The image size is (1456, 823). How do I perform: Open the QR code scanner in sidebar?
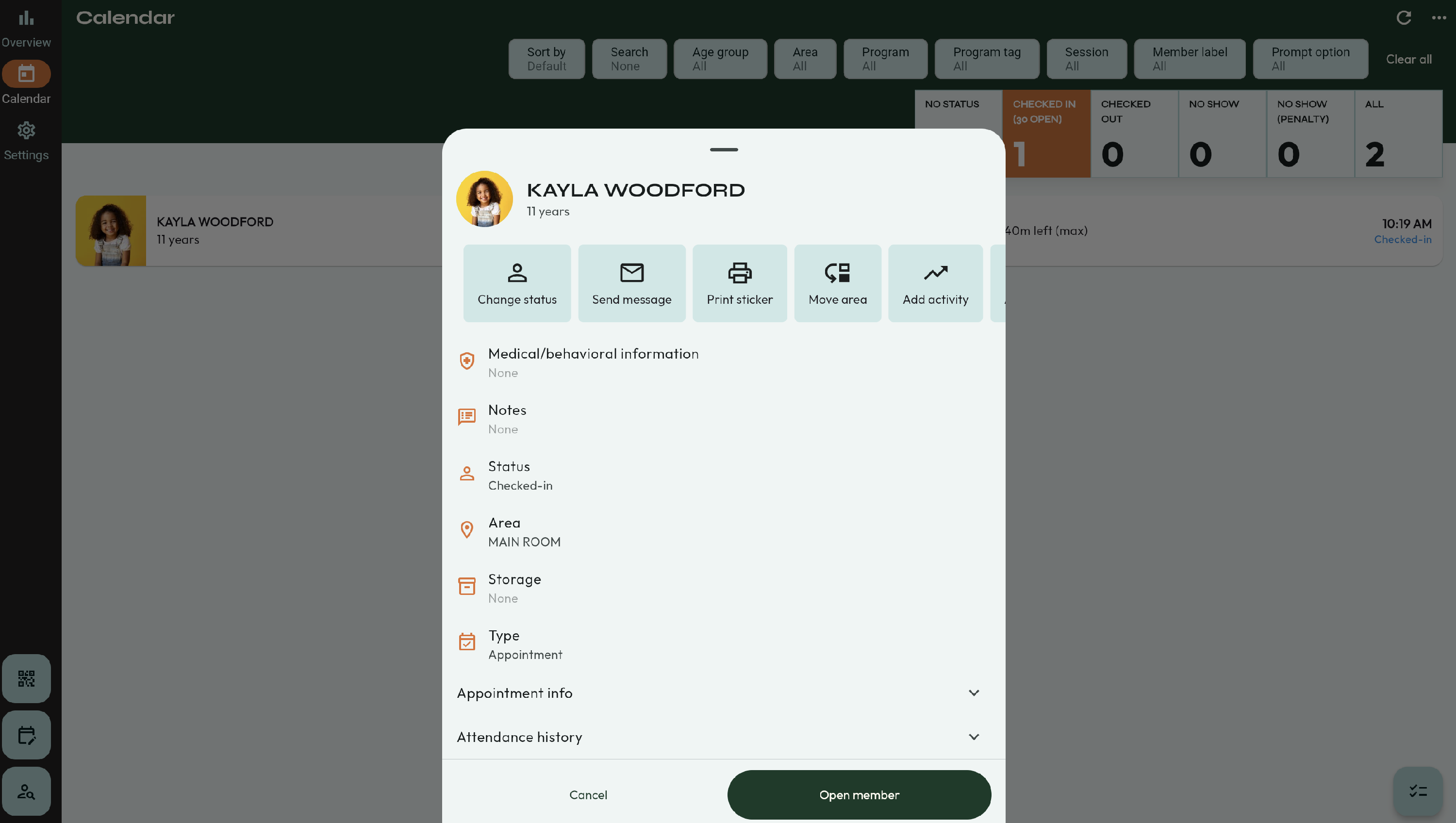pos(26,678)
